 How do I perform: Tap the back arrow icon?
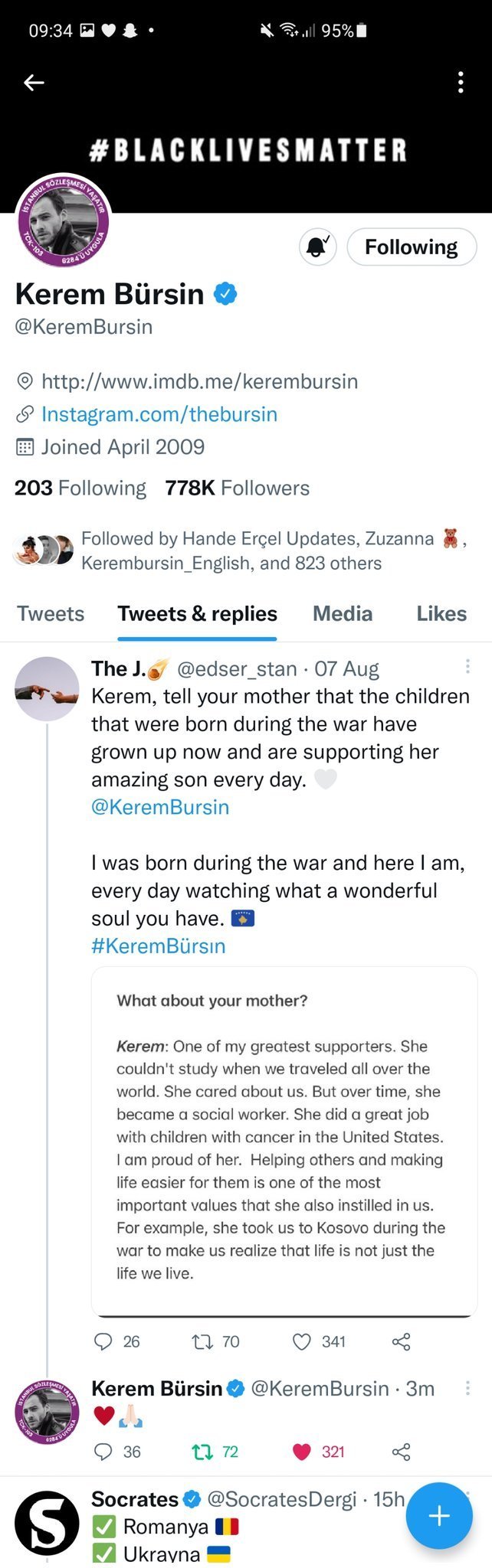point(34,83)
